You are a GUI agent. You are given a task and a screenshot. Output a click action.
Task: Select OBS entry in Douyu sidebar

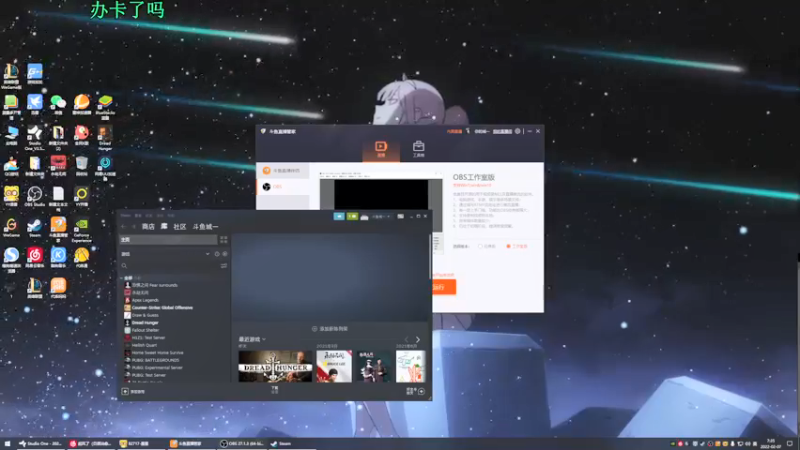tap(283, 187)
